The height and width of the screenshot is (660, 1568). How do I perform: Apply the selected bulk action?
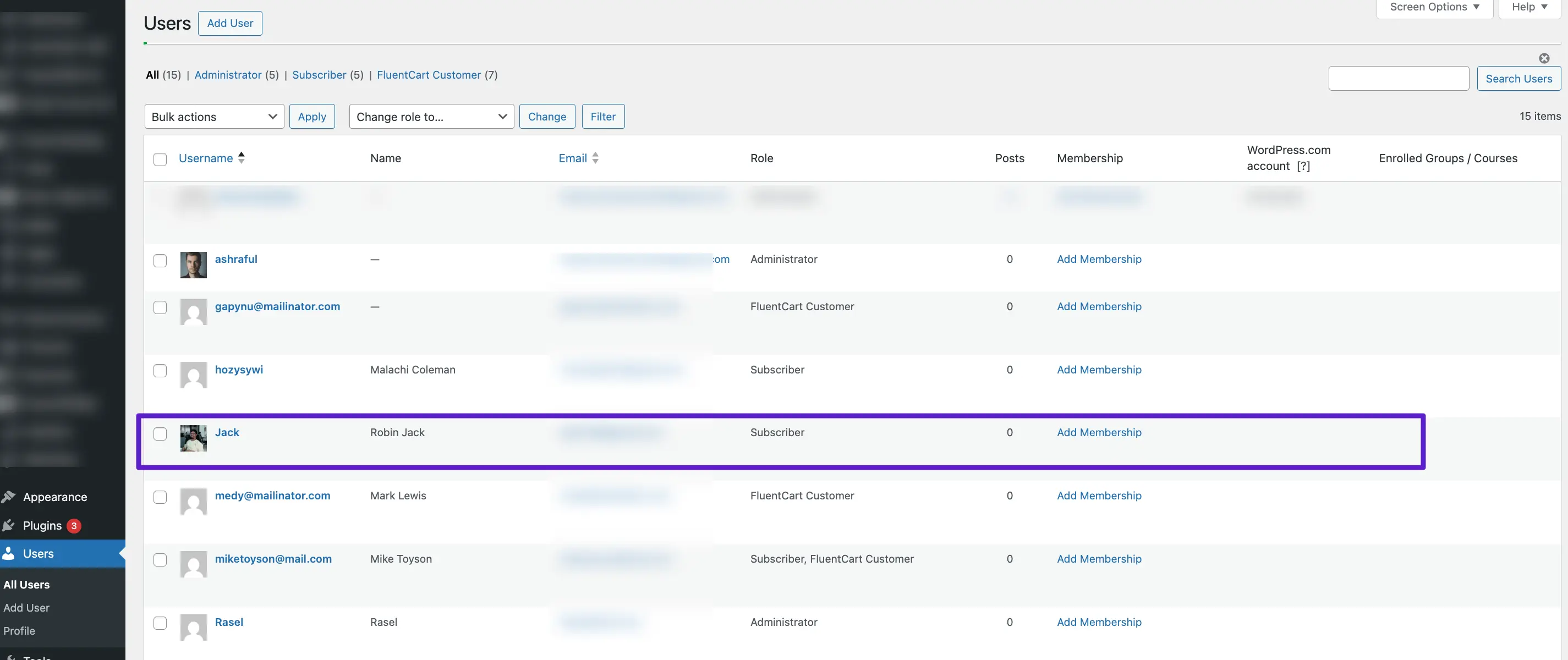311,116
